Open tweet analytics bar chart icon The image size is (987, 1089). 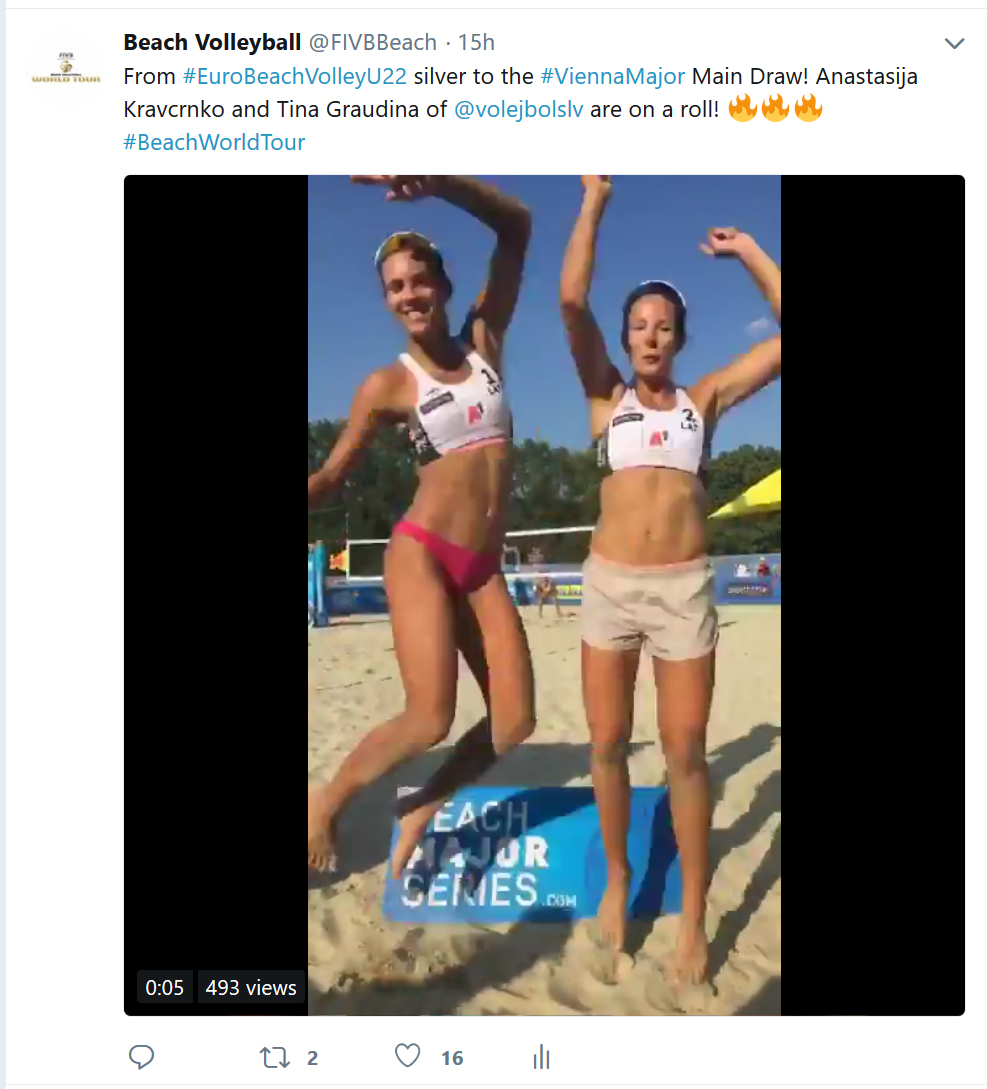[542, 1057]
